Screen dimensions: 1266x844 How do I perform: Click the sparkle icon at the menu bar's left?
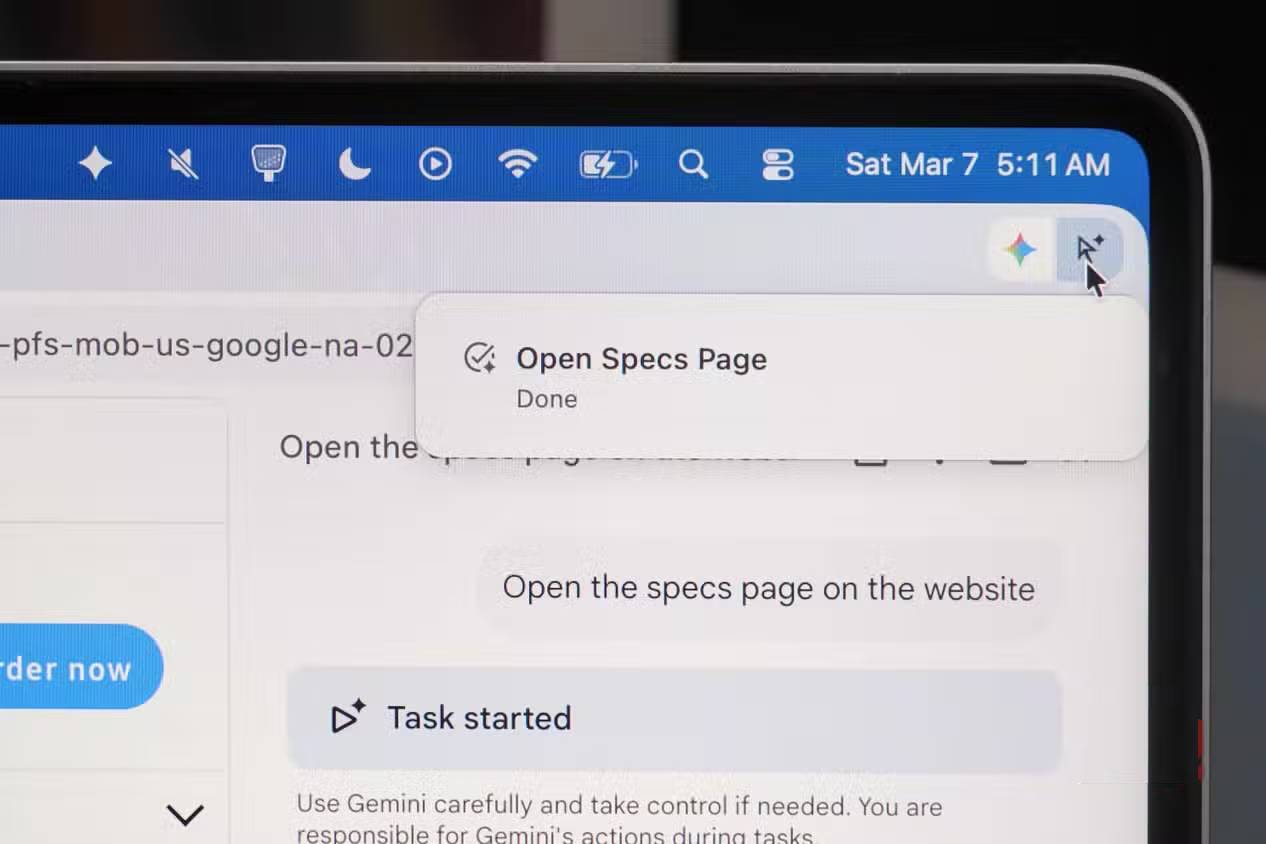click(x=95, y=164)
